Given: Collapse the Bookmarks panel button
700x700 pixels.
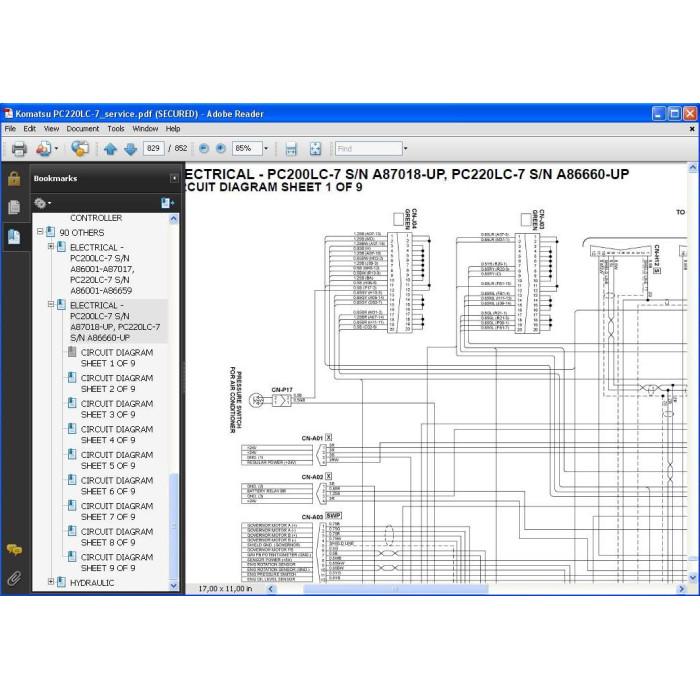Looking at the screenshot, I should point(174,179).
